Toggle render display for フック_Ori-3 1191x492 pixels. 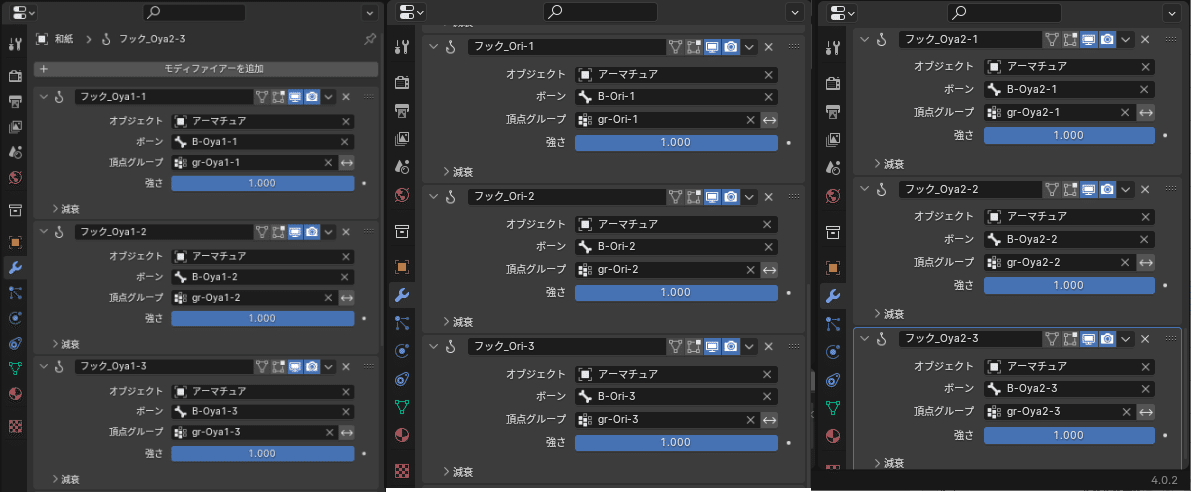coord(731,346)
